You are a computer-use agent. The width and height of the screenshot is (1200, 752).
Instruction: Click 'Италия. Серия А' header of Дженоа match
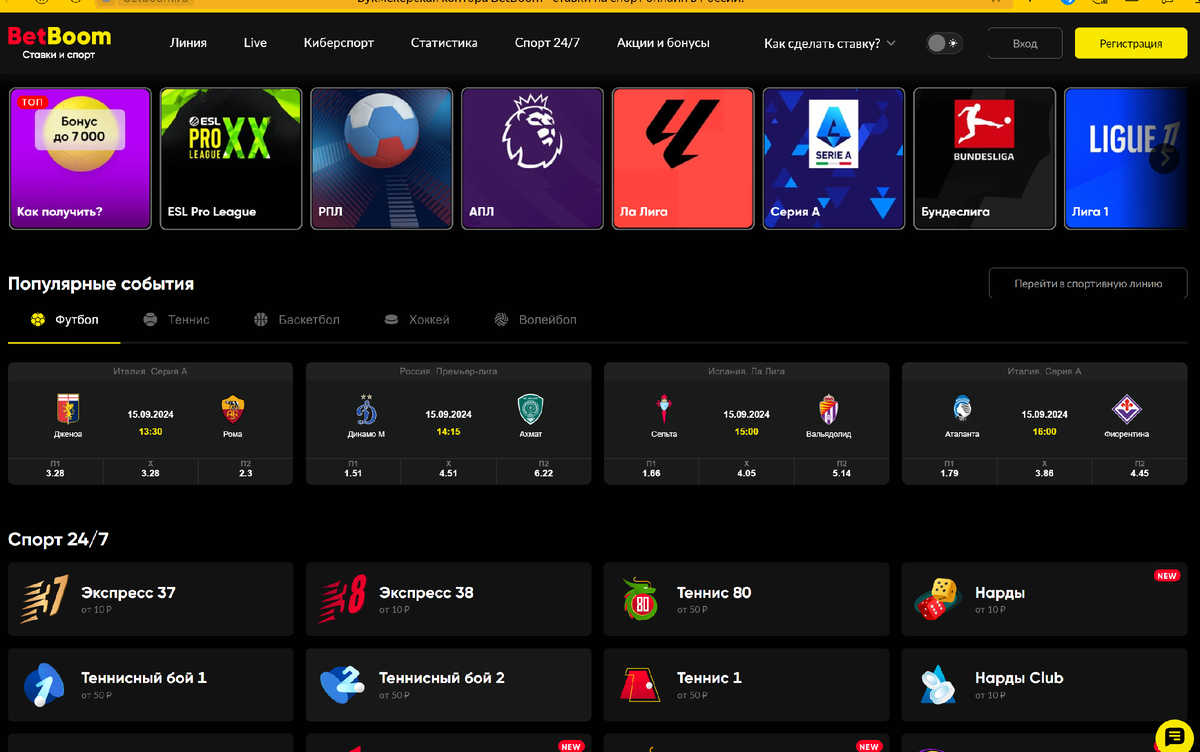(x=150, y=371)
